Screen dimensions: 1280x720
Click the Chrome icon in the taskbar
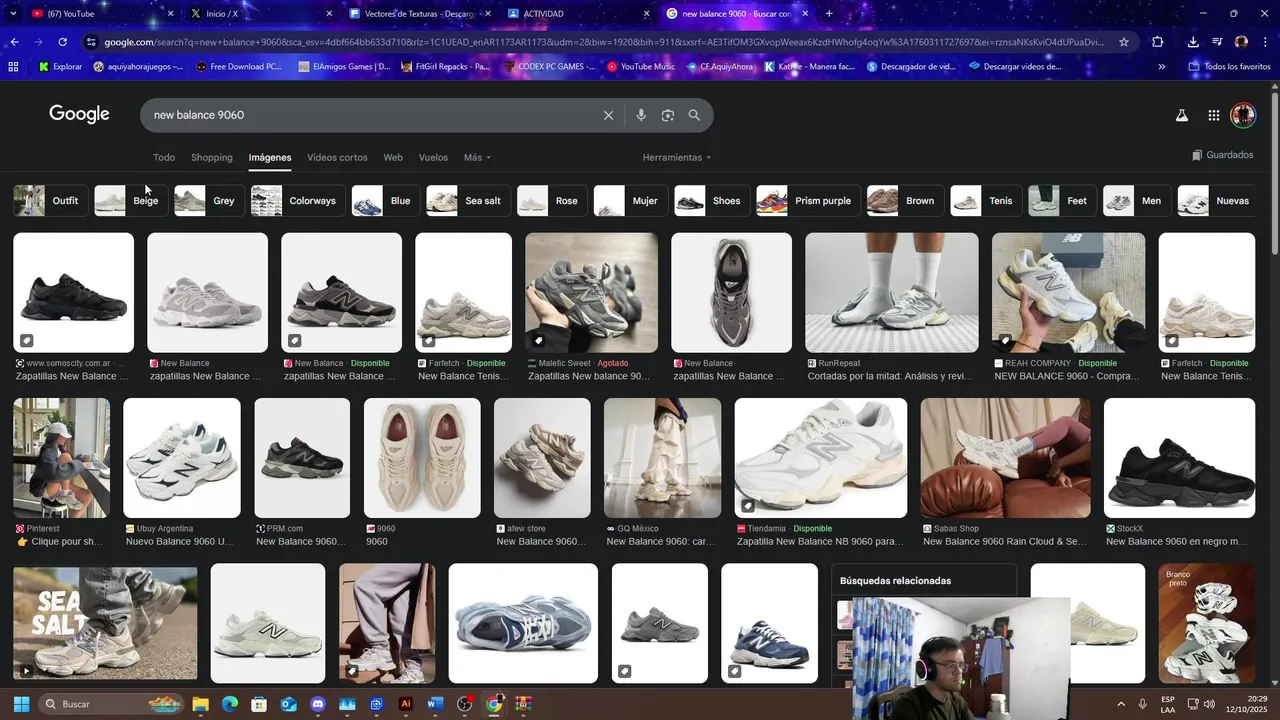click(493, 704)
